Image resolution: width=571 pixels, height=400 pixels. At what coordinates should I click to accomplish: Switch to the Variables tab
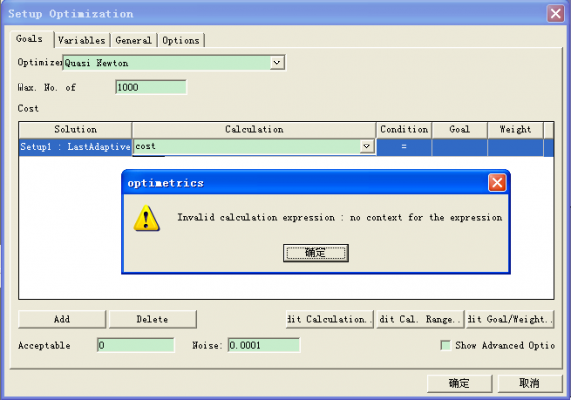point(82,40)
